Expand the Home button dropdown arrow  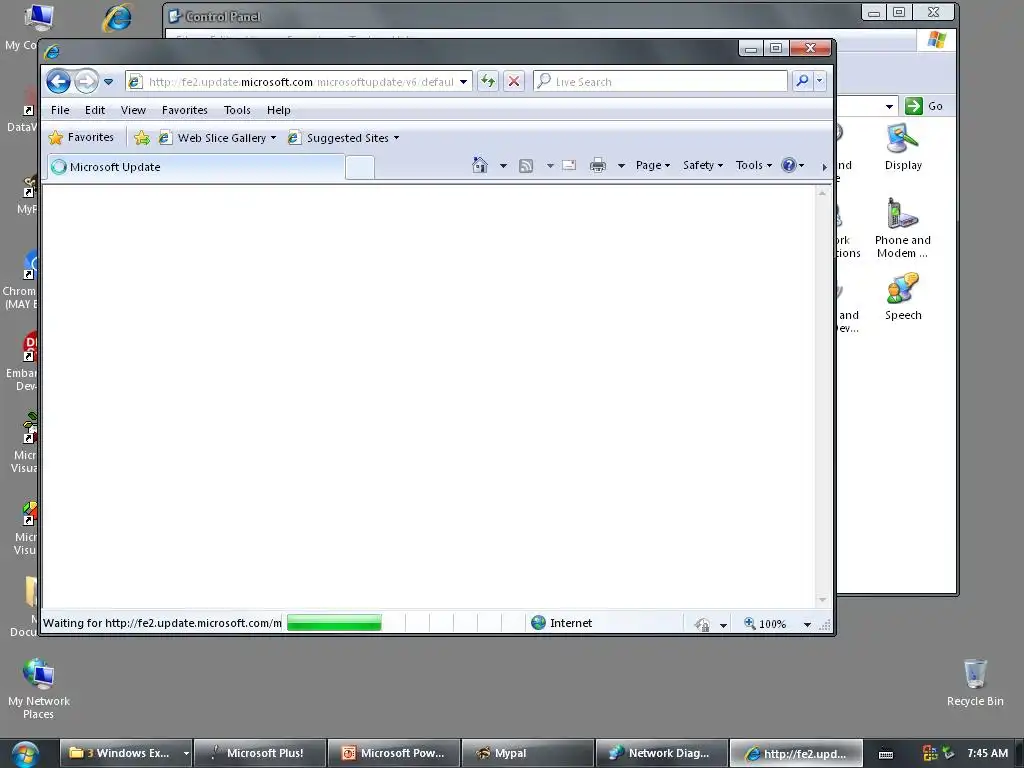click(x=503, y=166)
